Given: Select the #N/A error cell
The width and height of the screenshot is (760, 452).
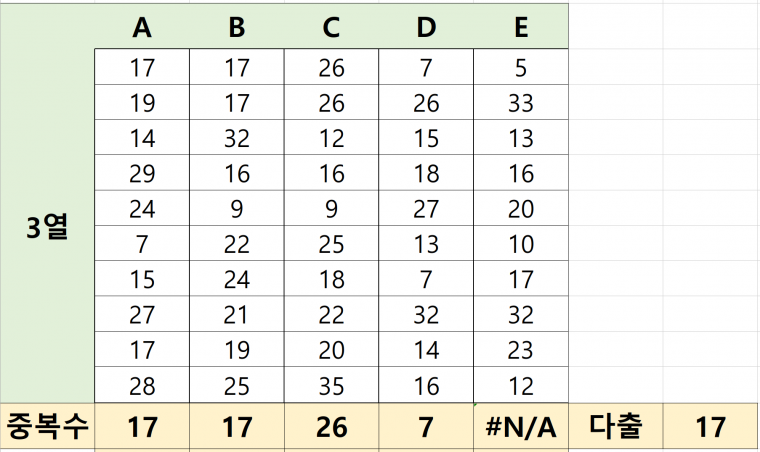Looking at the screenshot, I should 521,427.
